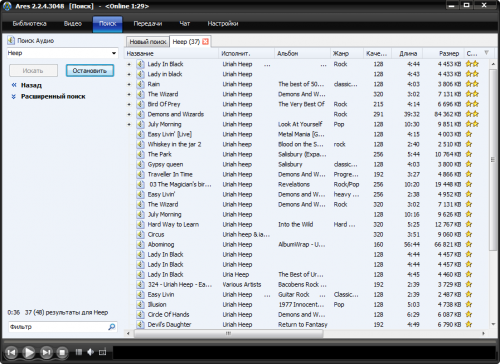Click the previous track playback button
This screenshot has height=364, width=500.
point(11,352)
